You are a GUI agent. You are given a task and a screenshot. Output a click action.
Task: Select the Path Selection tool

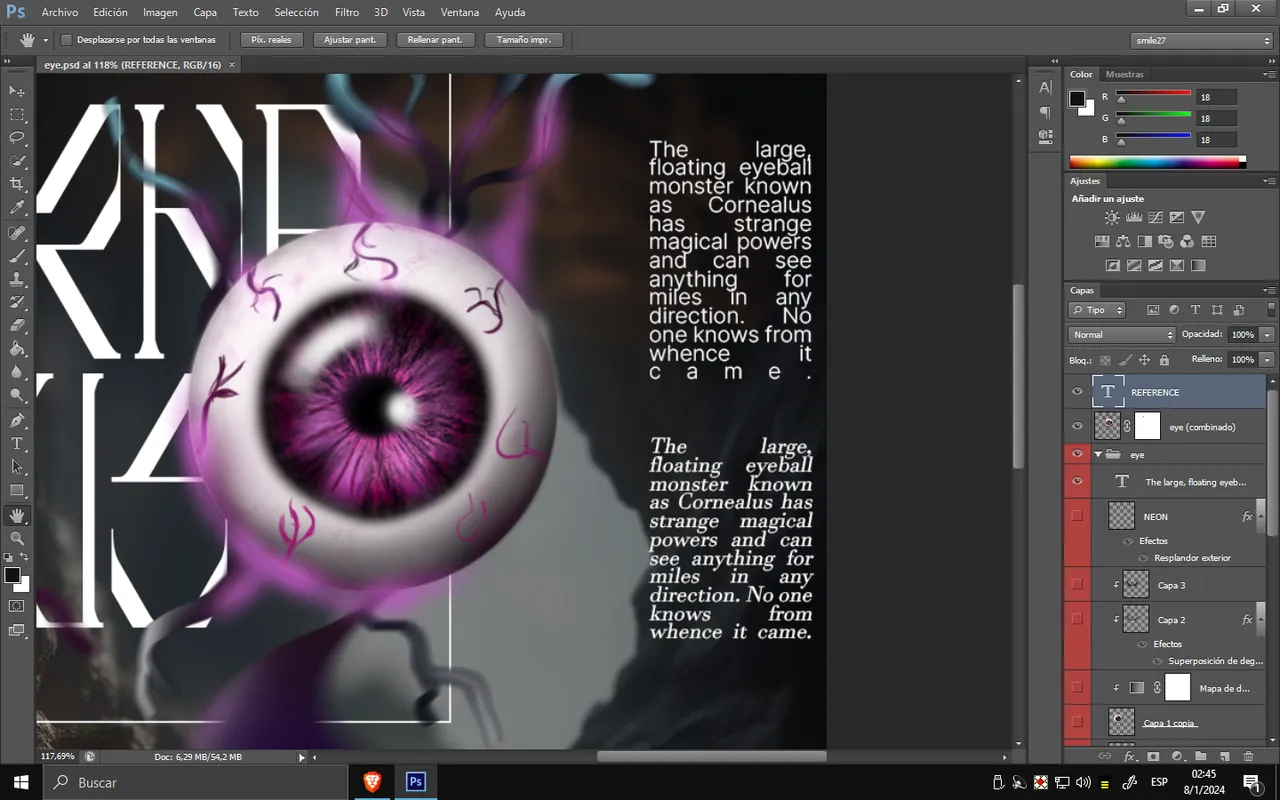tap(17, 467)
